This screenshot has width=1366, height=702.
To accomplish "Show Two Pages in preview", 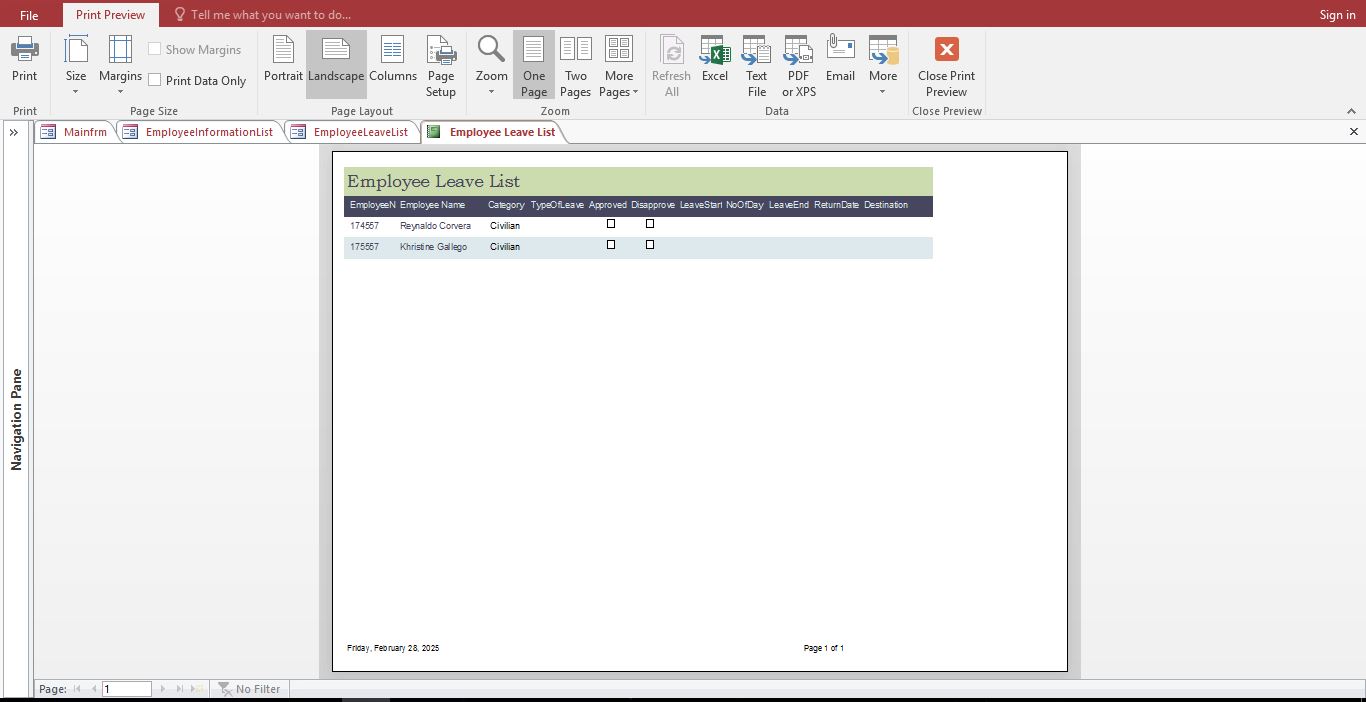I will pyautogui.click(x=576, y=66).
